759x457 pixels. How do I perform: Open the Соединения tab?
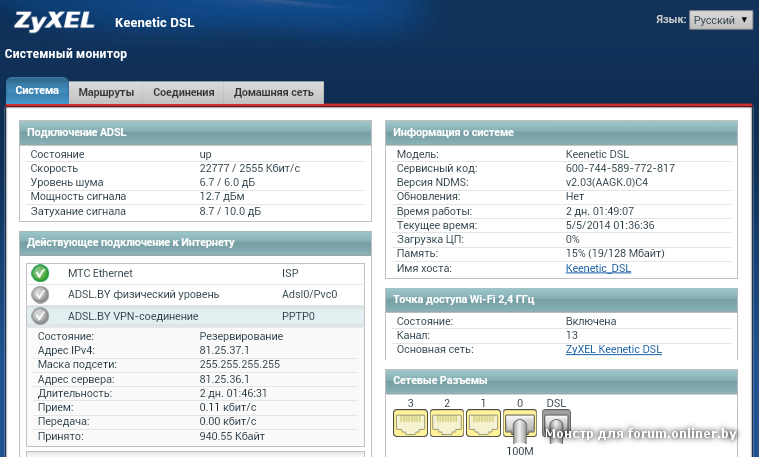tap(183, 92)
